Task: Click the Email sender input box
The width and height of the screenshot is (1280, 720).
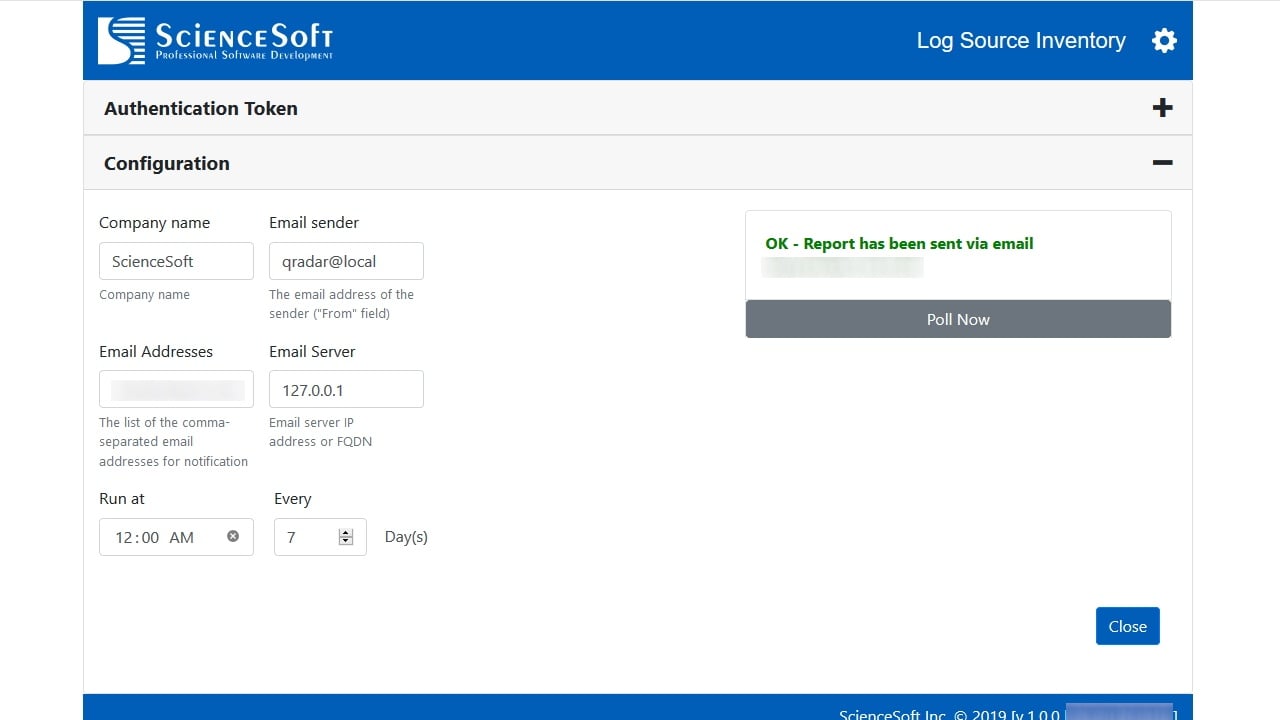Action: click(x=346, y=261)
